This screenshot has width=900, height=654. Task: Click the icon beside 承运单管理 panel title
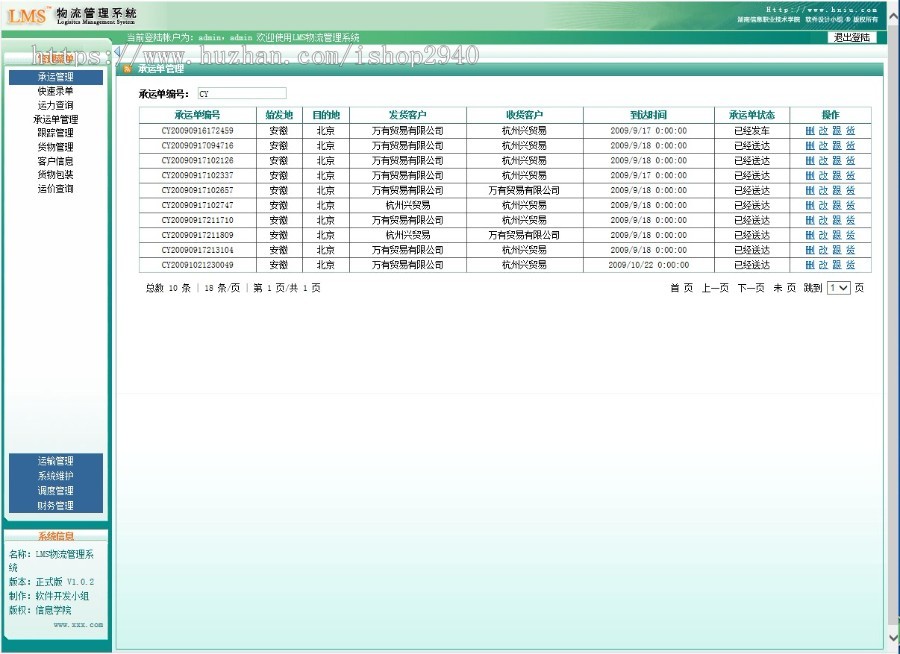pos(127,68)
